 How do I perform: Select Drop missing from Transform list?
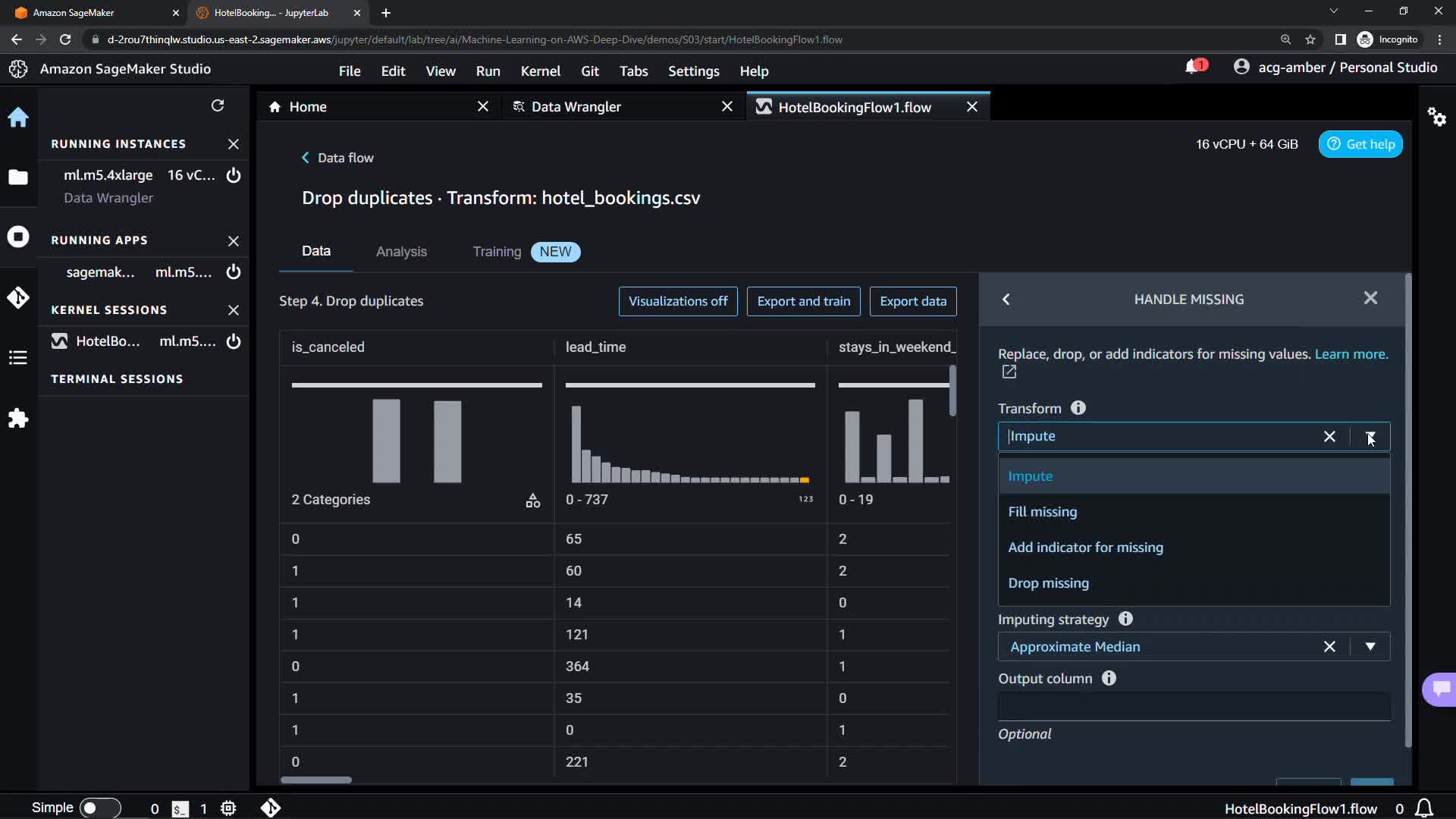coord(1048,583)
